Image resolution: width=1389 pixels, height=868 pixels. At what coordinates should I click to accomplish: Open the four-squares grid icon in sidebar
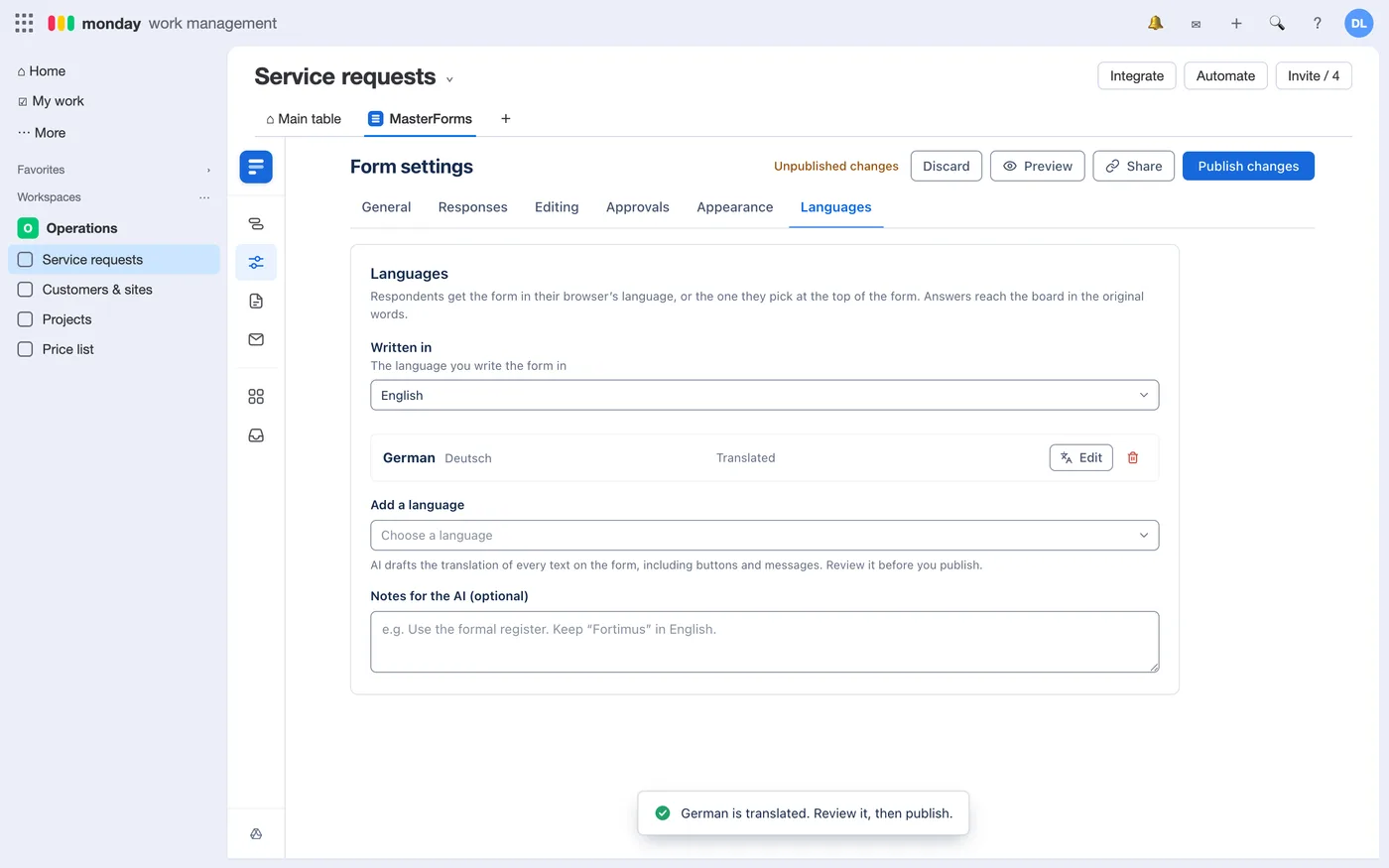pyautogui.click(x=256, y=397)
